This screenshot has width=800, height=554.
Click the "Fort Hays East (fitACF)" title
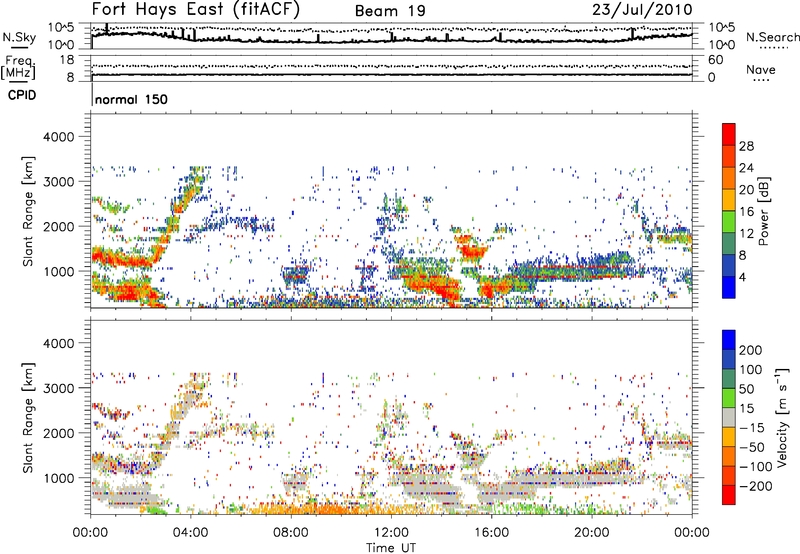coord(196,10)
